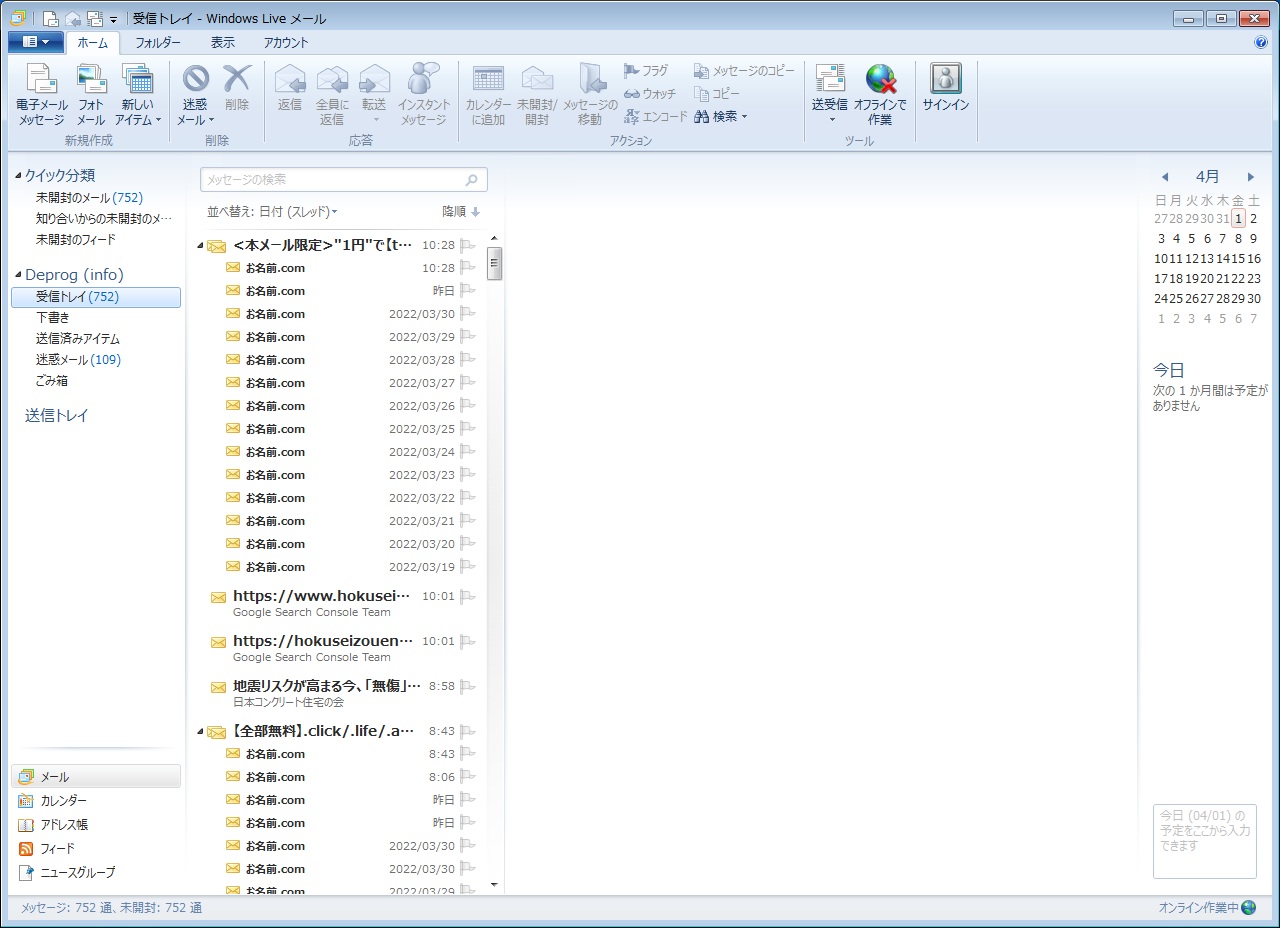
Task: Toggle flag on お名前.com 2022/03/28 message
Action: 468,360
